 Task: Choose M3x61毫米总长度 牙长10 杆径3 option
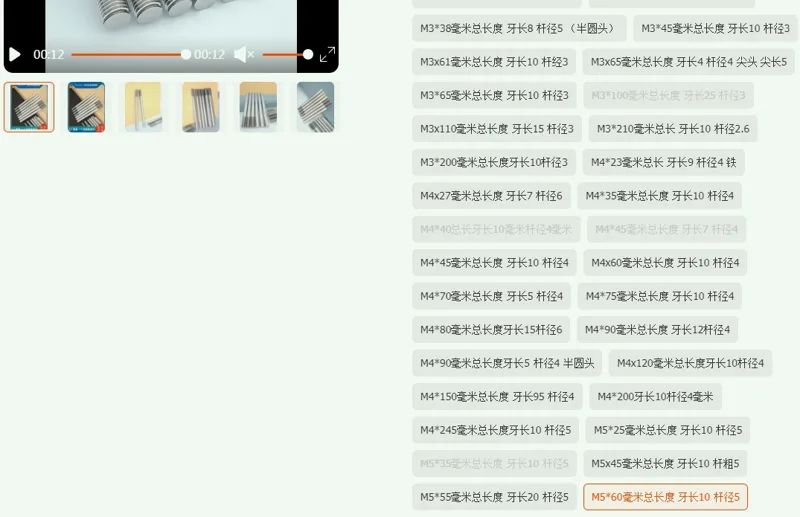pyautogui.click(x=494, y=62)
